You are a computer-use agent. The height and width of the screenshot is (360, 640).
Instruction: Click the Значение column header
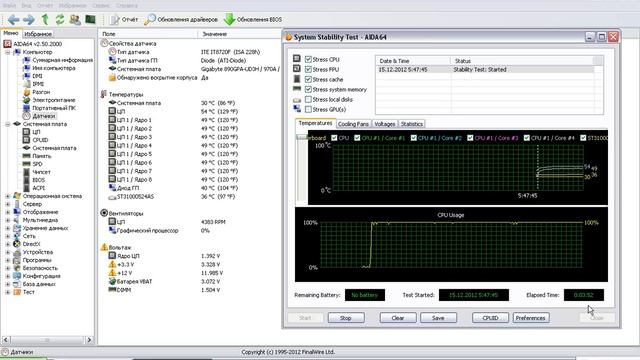tap(239, 34)
